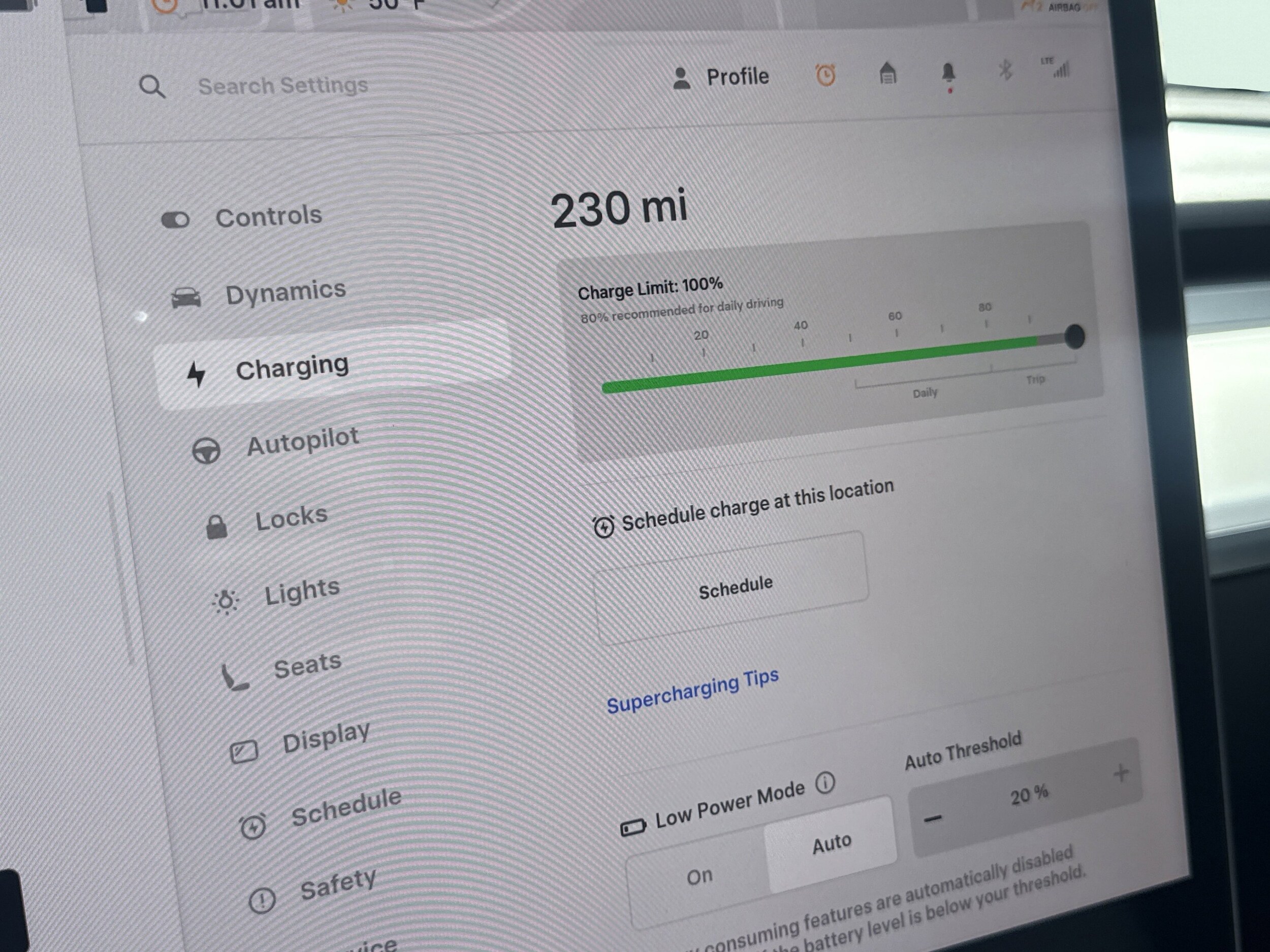
Task: Open the Profile user icon
Action: 682,79
